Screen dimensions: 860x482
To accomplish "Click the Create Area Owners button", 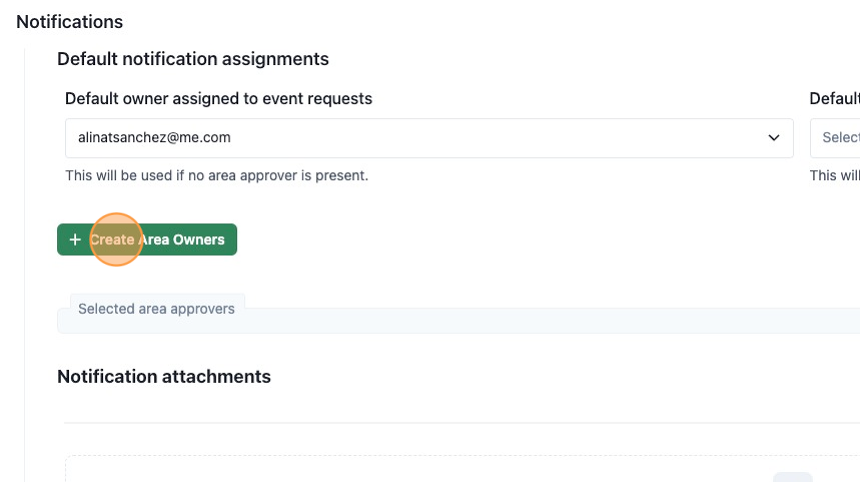I will click(x=147, y=240).
